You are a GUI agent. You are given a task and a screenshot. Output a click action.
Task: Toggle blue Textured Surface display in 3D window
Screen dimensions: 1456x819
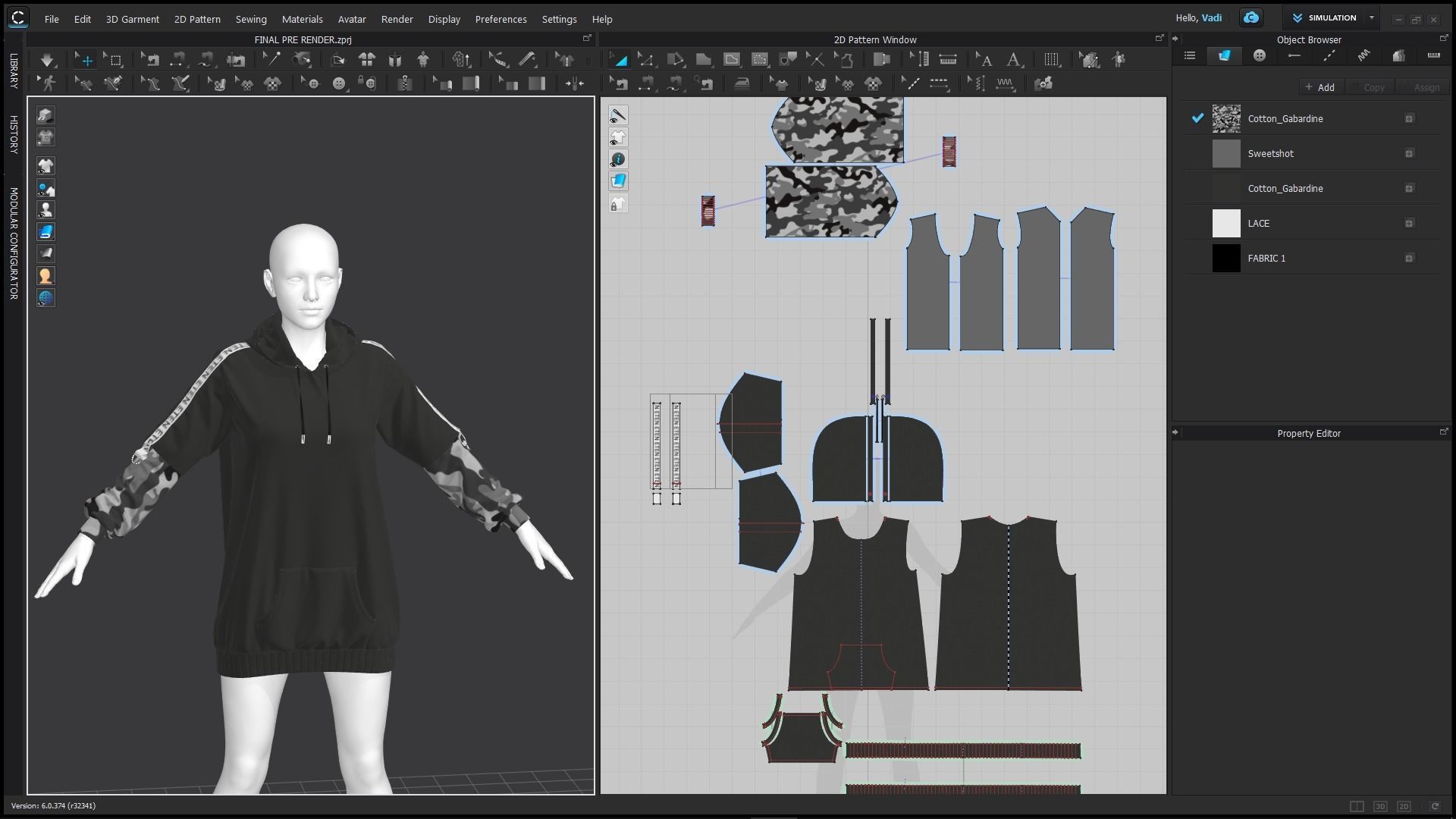[x=45, y=232]
